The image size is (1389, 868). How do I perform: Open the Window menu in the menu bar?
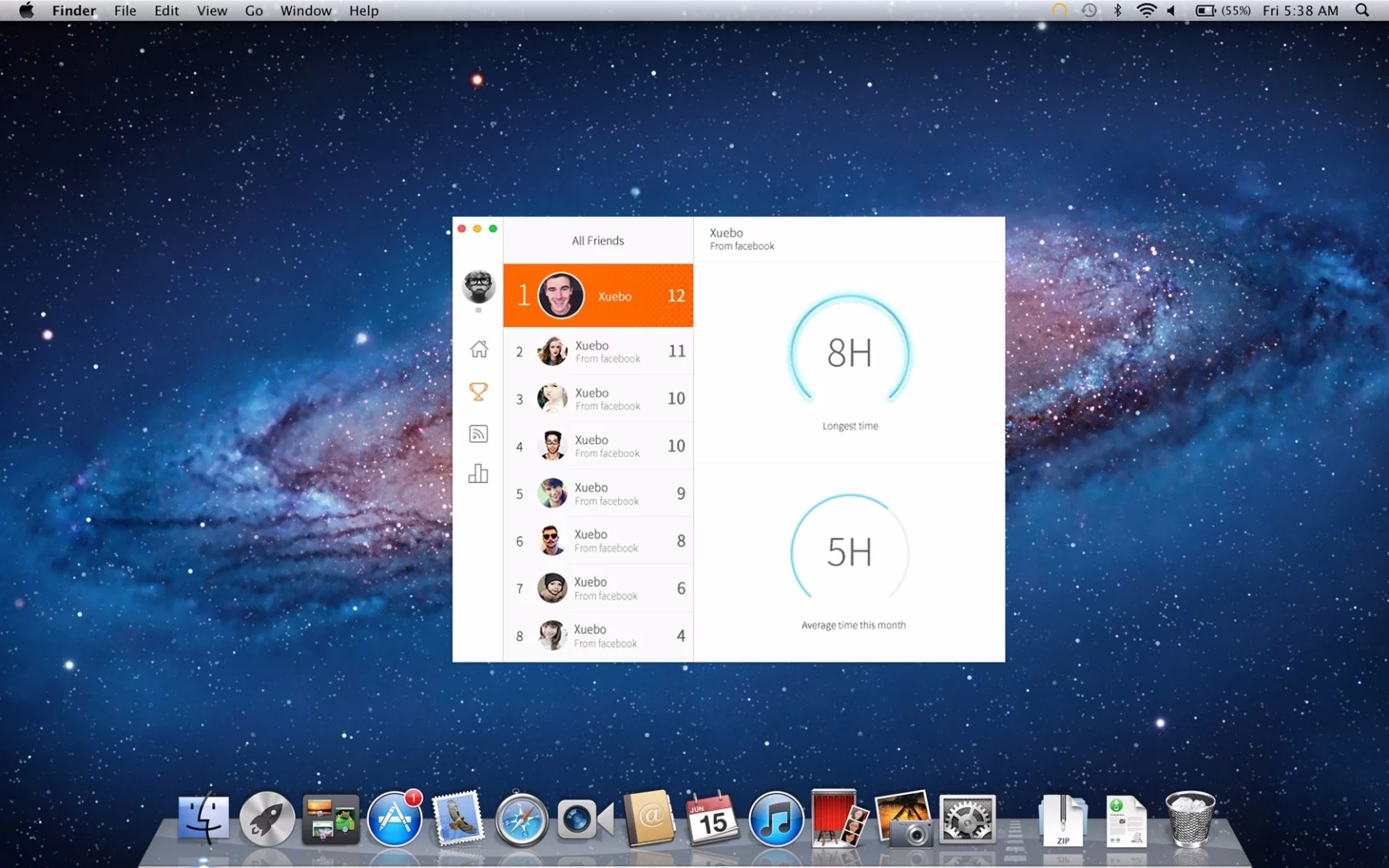pyautogui.click(x=305, y=10)
